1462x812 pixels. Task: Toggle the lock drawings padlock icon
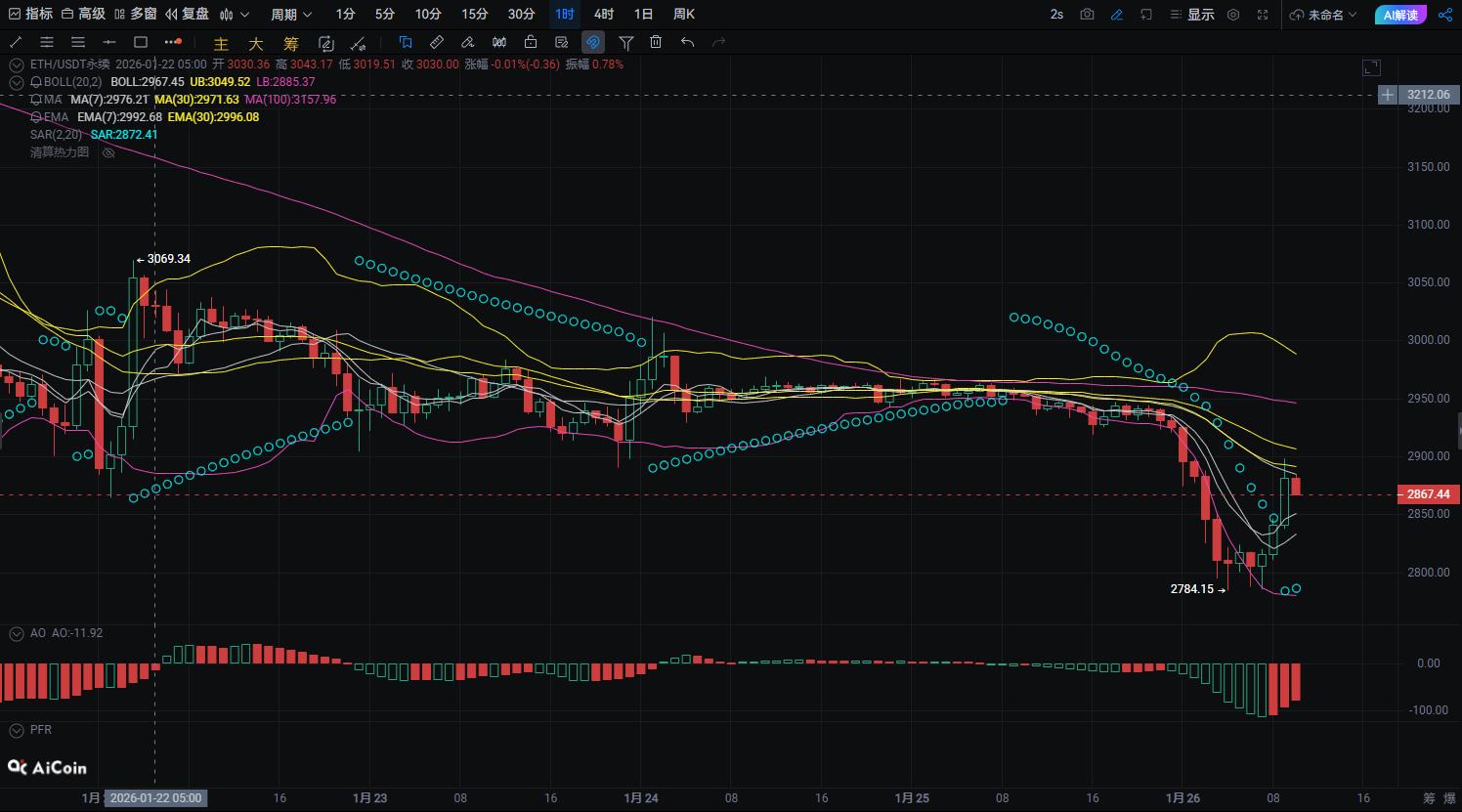530,42
